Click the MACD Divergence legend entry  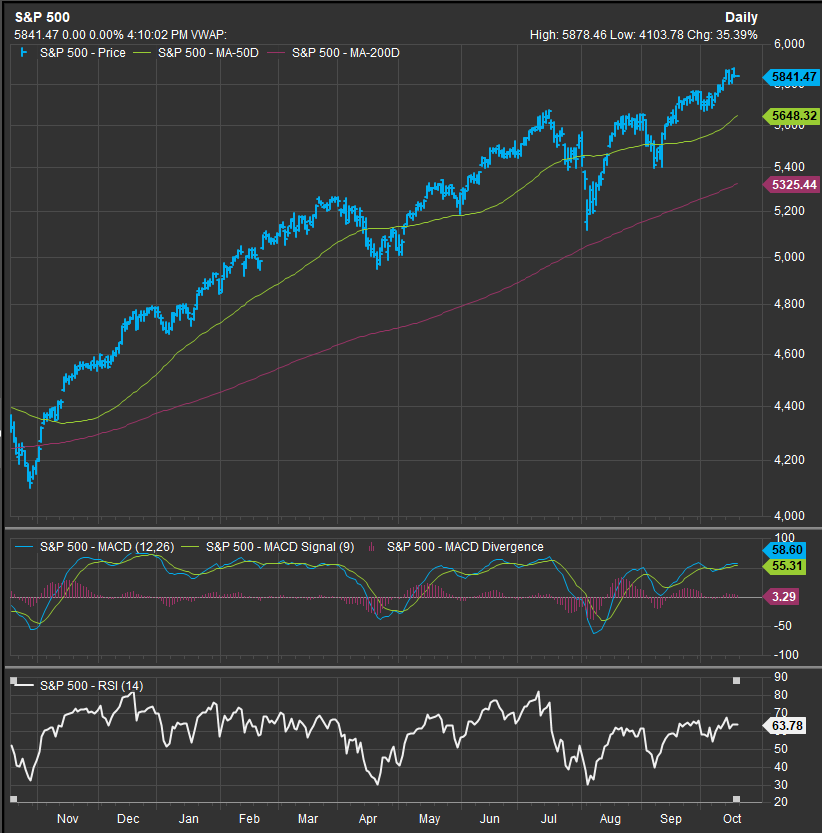click(465, 547)
